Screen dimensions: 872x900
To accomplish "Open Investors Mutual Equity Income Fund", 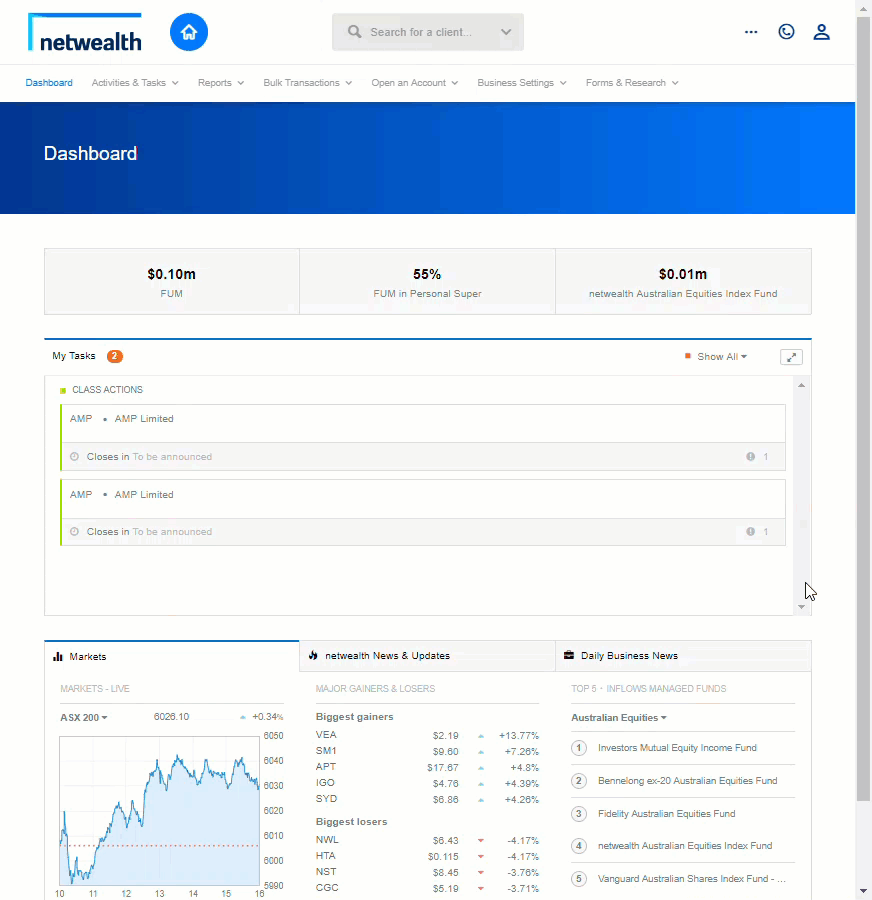I will pyautogui.click(x=677, y=748).
